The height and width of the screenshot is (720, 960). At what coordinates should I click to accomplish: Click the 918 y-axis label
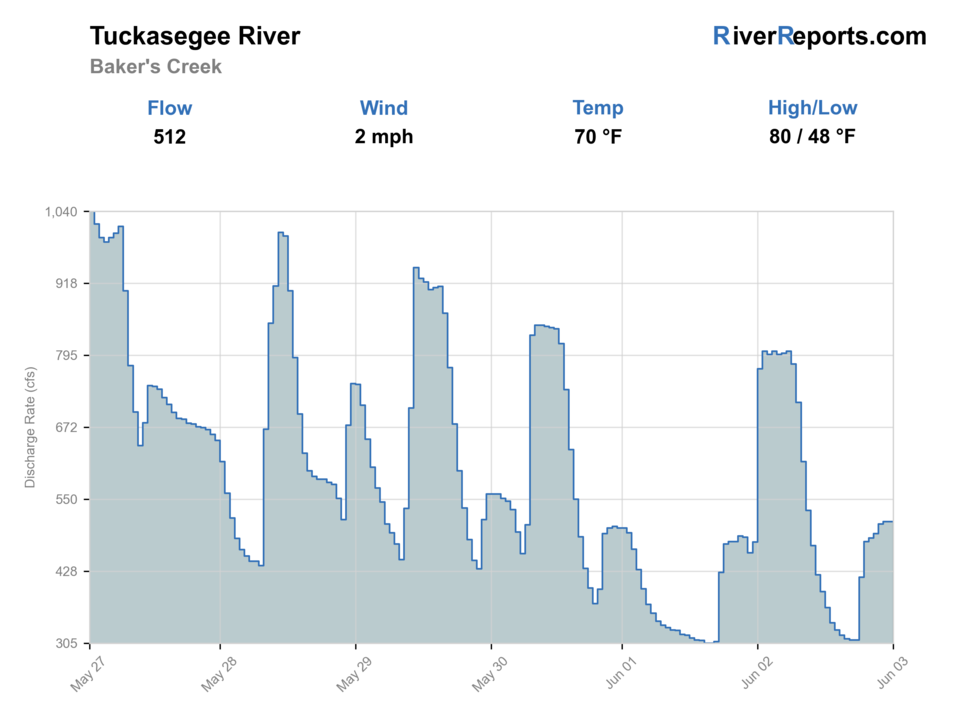pos(67,283)
